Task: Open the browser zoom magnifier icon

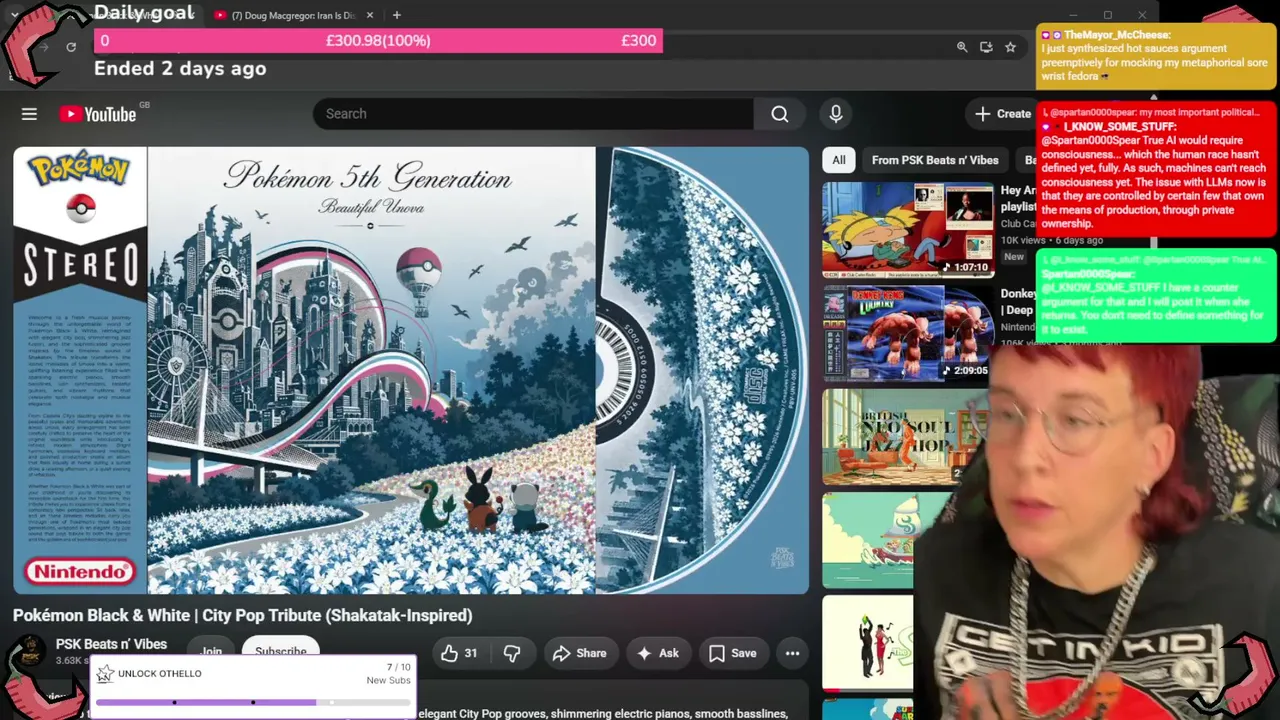Action: [x=962, y=47]
